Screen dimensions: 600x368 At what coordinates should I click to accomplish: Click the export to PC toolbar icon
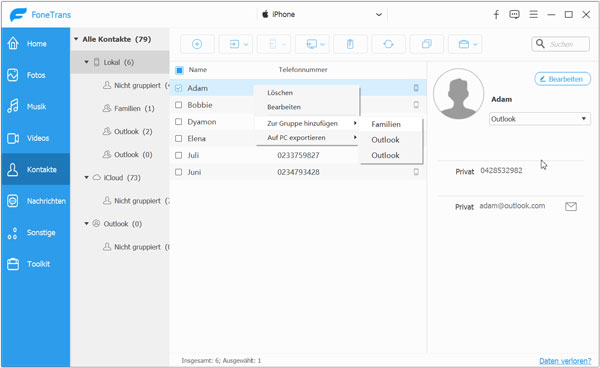point(311,44)
